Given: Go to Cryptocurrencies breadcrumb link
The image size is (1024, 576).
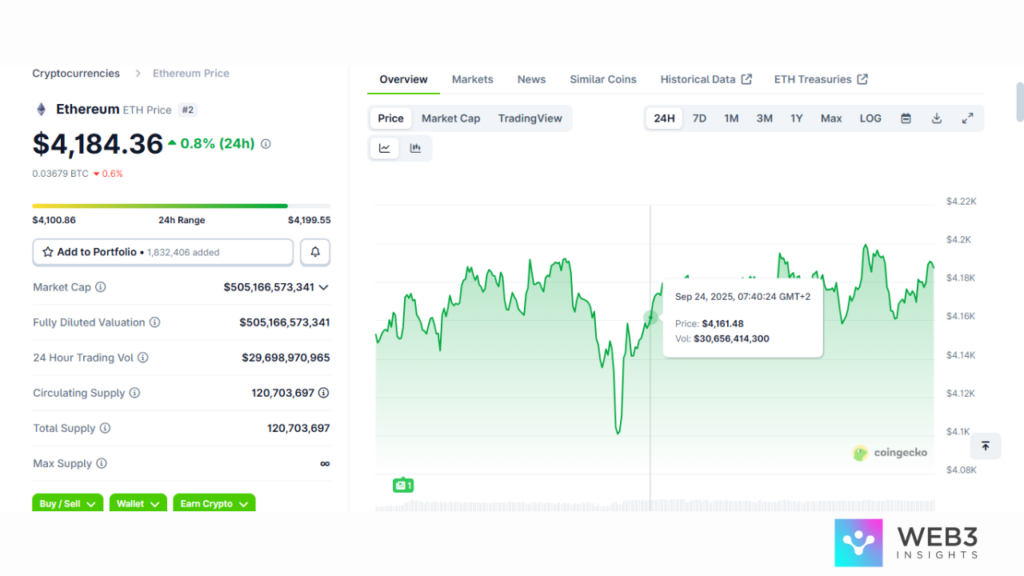Looking at the screenshot, I should [76, 73].
